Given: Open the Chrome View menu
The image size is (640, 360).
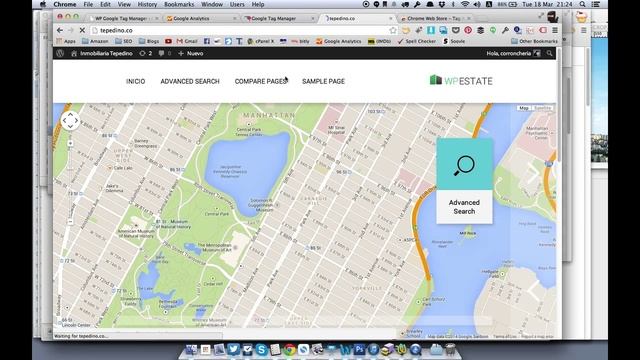Looking at the screenshot, I should coord(124,4).
